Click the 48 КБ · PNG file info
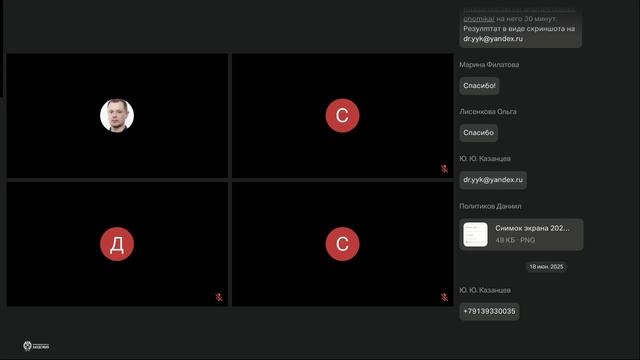Screen dimensions: 640x360 tap(515, 240)
